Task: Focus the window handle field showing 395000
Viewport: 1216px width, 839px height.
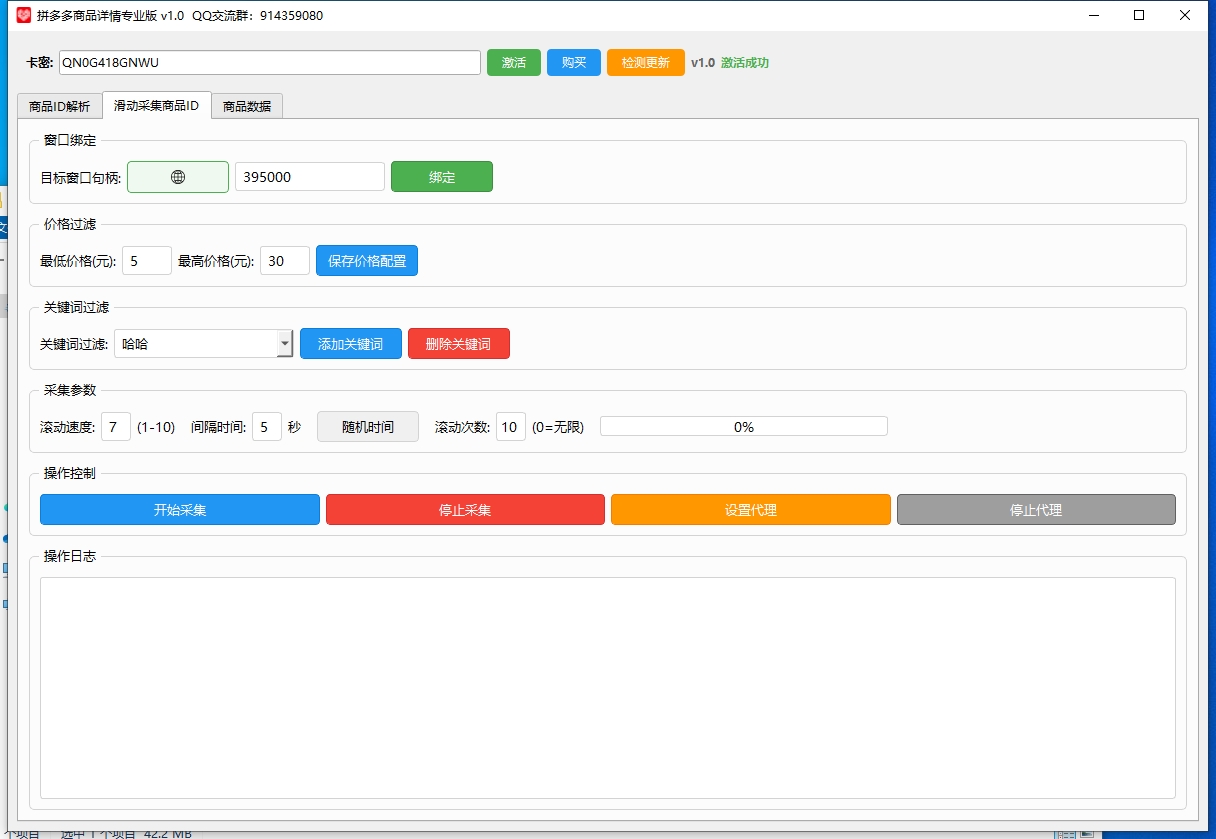Action: (310, 177)
